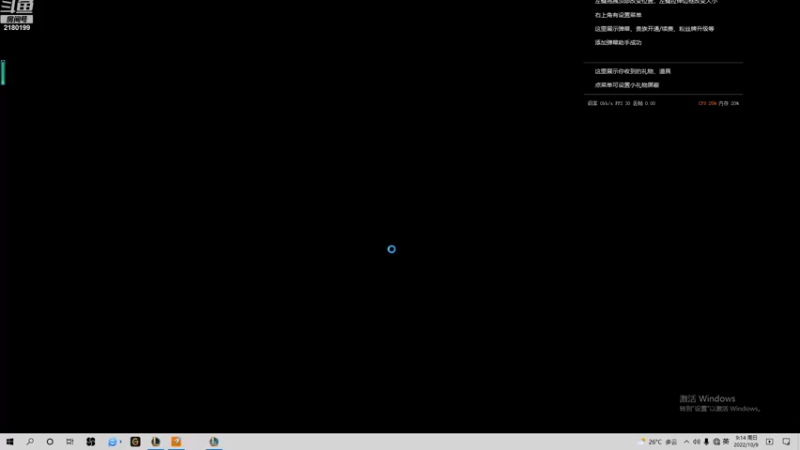Click the line 点菜单可设置小礼物屏蔽
Screen dimensions: 800x450
point(627,85)
